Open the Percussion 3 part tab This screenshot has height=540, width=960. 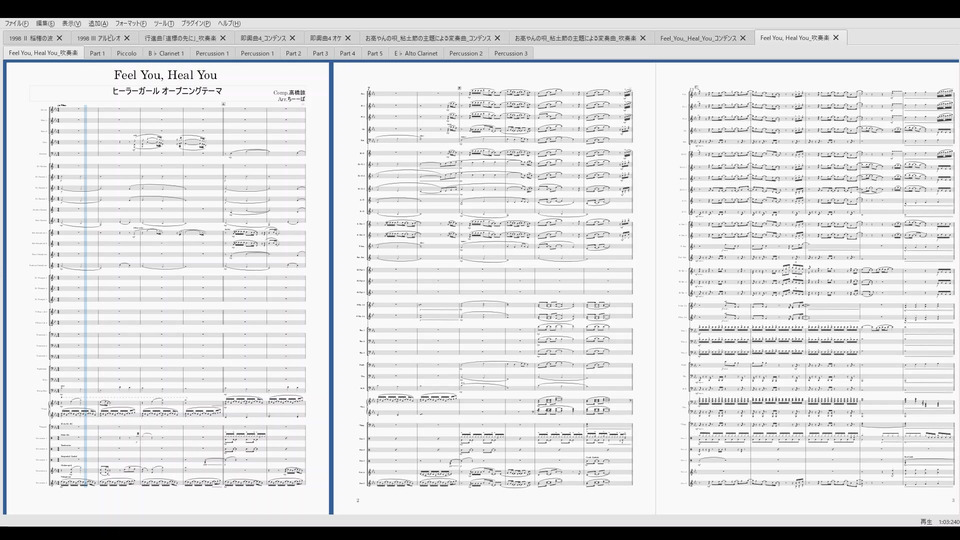(x=511, y=53)
